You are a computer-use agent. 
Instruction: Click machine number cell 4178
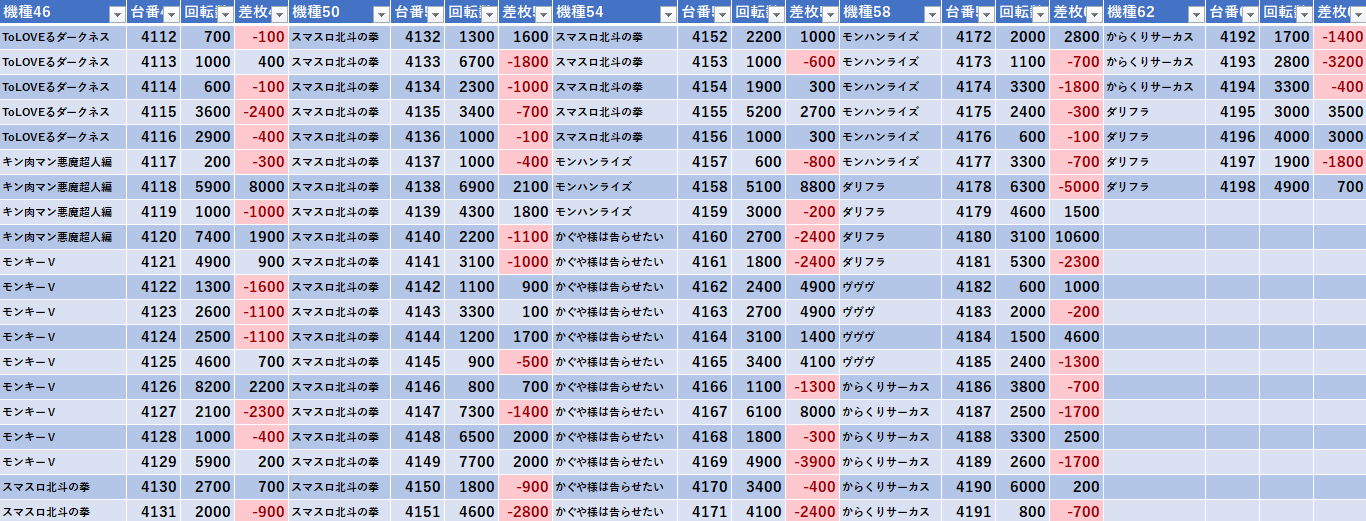(968, 187)
